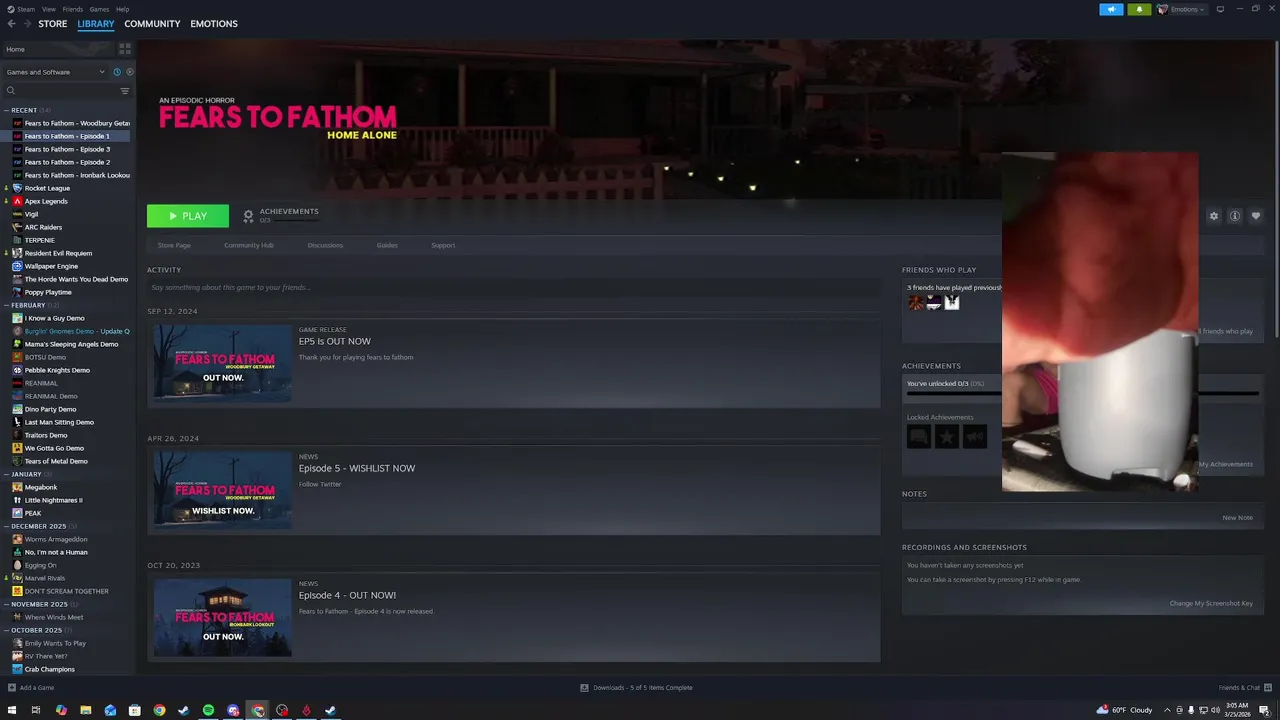The width and height of the screenshot is (1280, 720).
Task: Open the library grid collections view icon
Action: pyautogui.click(x=125, y=48)
